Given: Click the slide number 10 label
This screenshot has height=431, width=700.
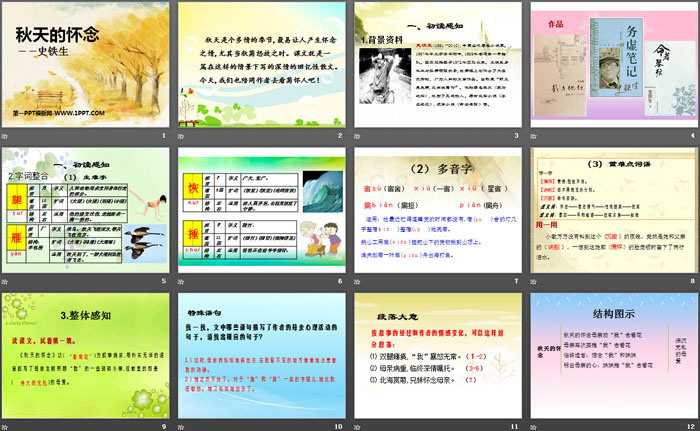Looking at the screenshot, I should 338,427.
